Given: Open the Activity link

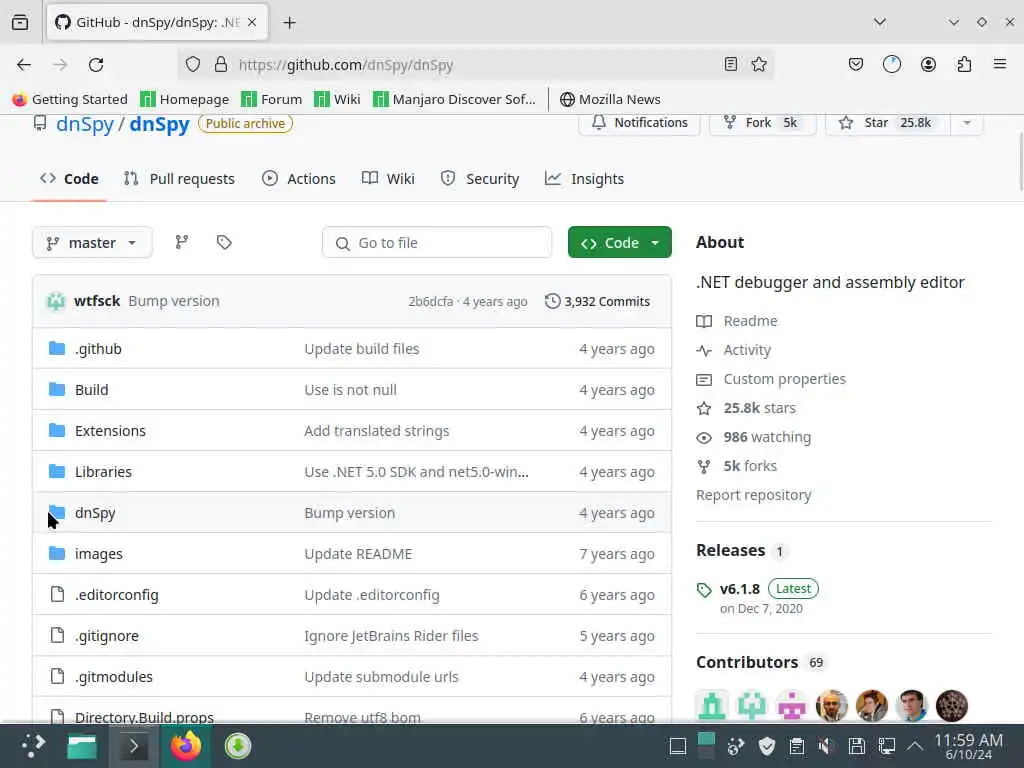Looking at the screenshot, I should click(x=747, y=350).
